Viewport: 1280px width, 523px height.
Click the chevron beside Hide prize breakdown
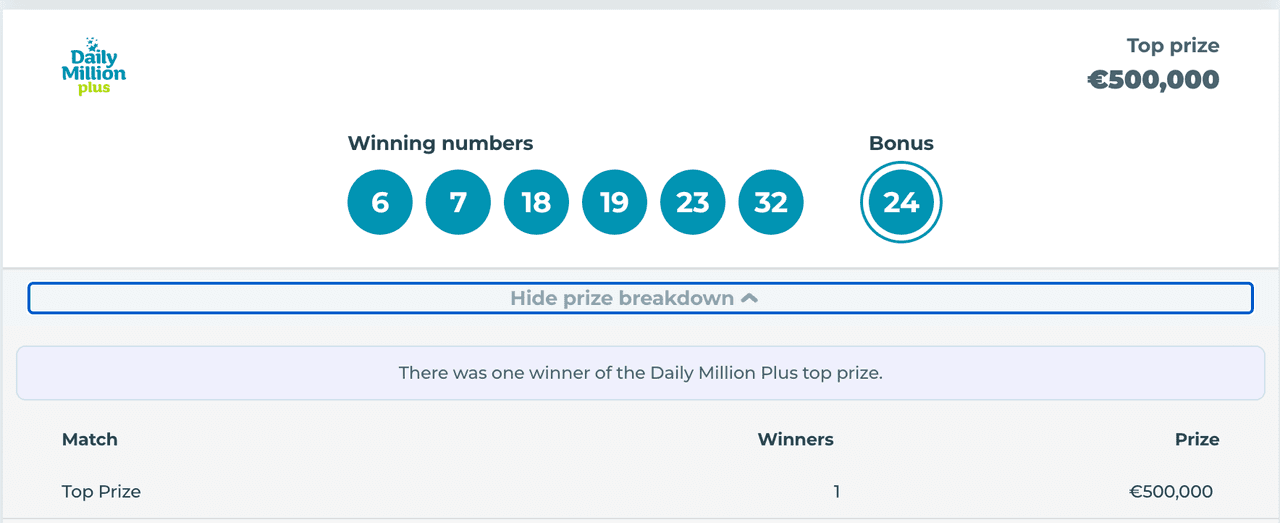750,298
